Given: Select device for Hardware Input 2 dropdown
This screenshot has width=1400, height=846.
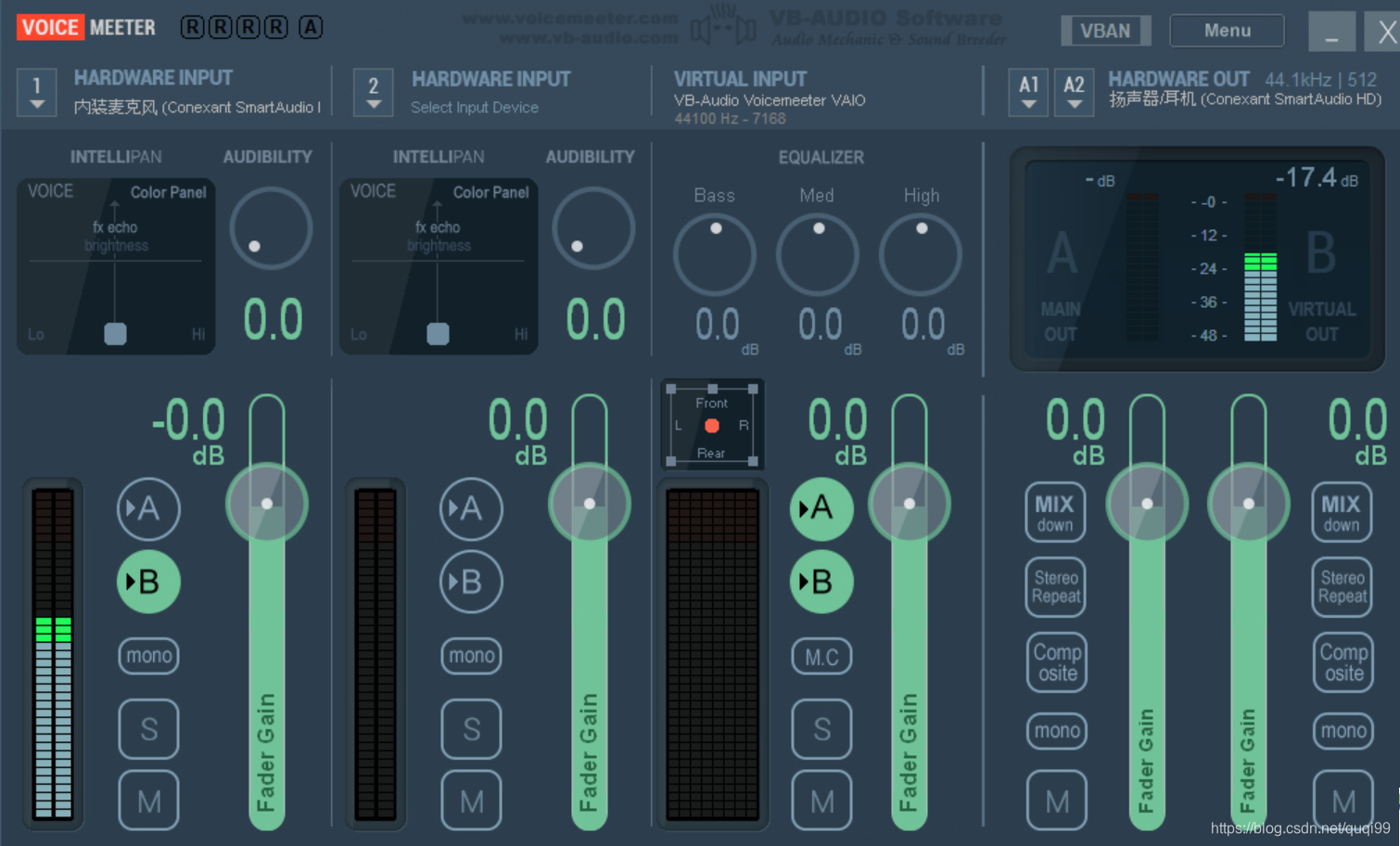Looking at the screenshot, I should (x=374, y=92).
